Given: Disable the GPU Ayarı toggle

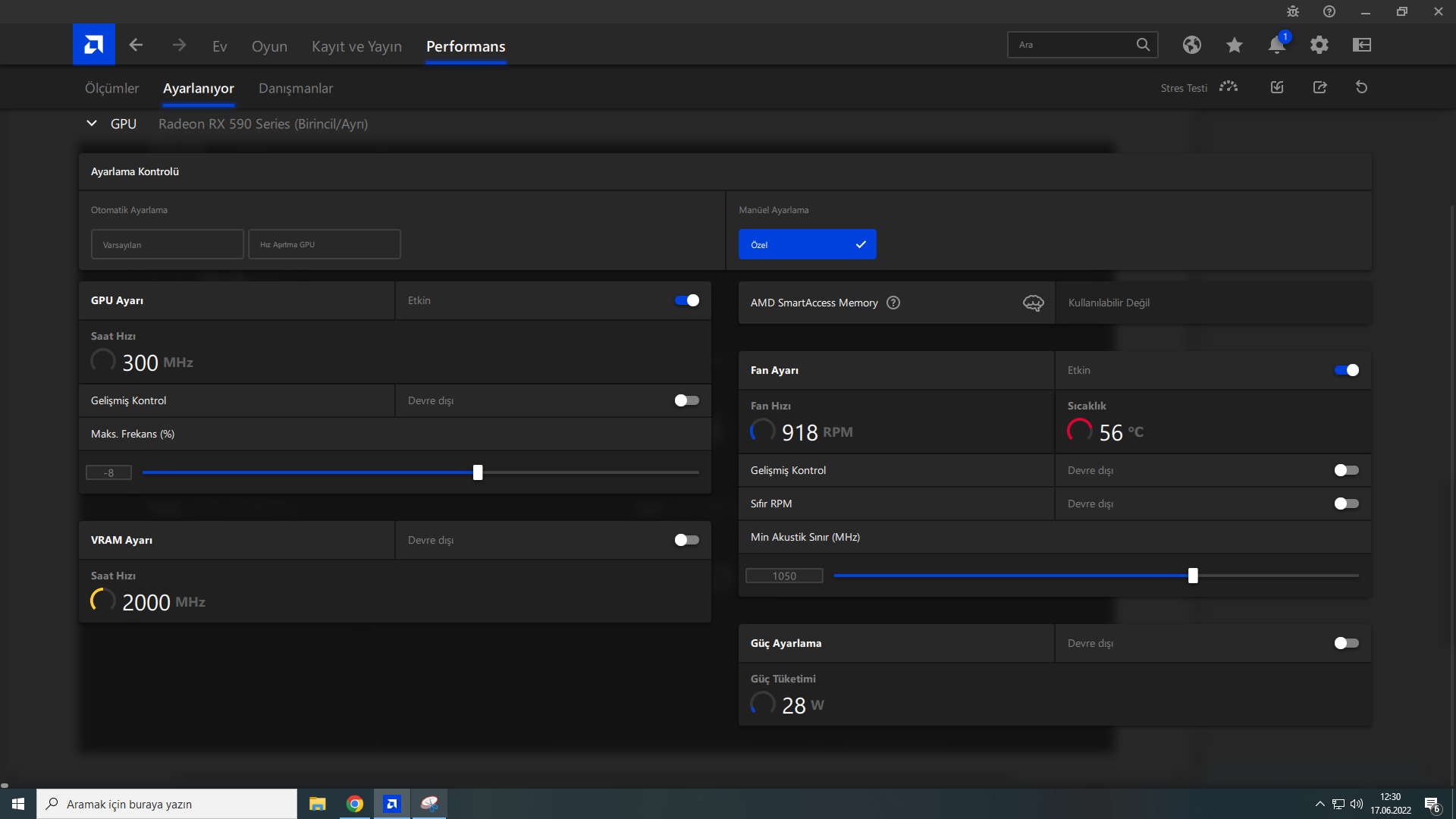Looking at the screenshot, I should (687, 301).
